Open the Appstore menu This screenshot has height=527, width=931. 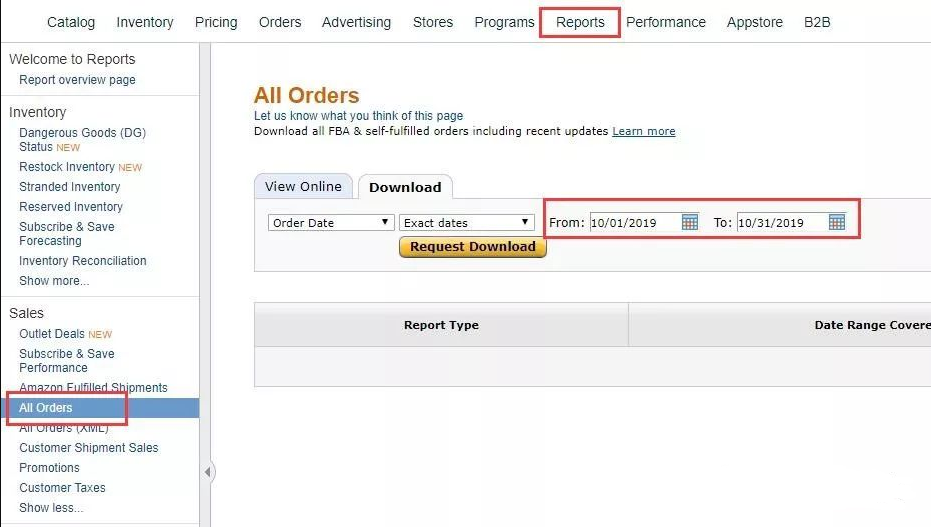point(755,23)
